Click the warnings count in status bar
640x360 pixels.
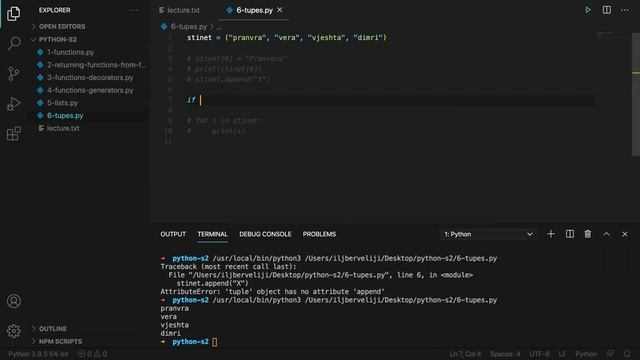pyautogui.click(x=100, y=354)
